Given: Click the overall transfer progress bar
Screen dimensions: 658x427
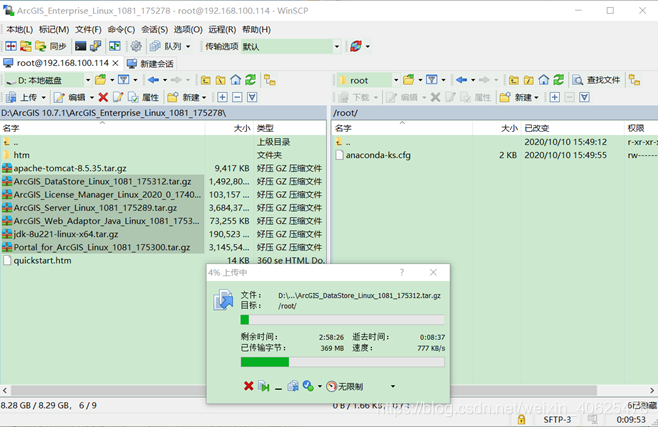Looking at the screenshot, I should point(342,362).
